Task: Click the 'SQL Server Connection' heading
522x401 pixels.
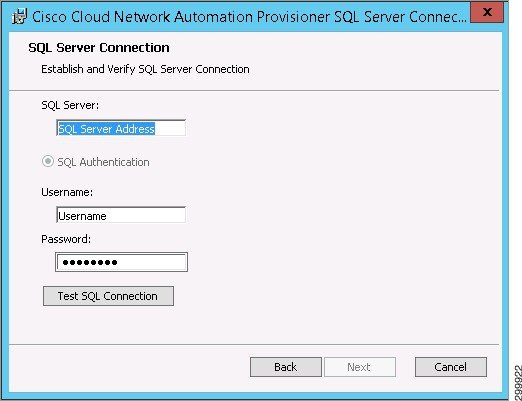Action: pyautogui.click(x=99, y=48)
